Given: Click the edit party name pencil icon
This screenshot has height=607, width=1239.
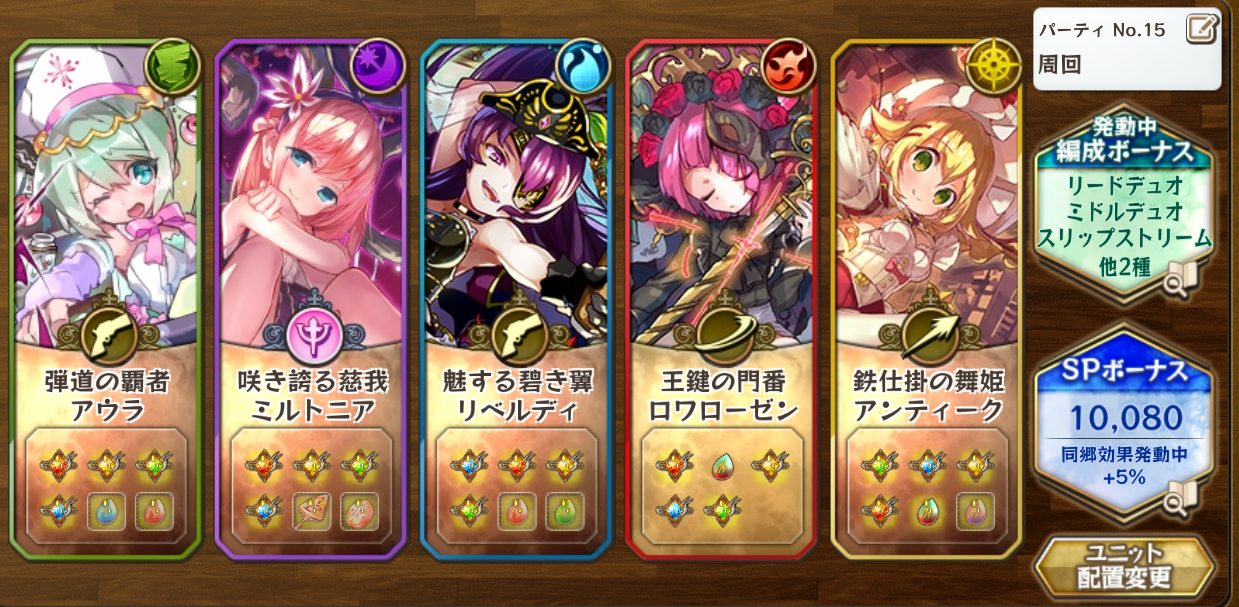Looking at the screenshot, I should click(x=1203, y=28).
